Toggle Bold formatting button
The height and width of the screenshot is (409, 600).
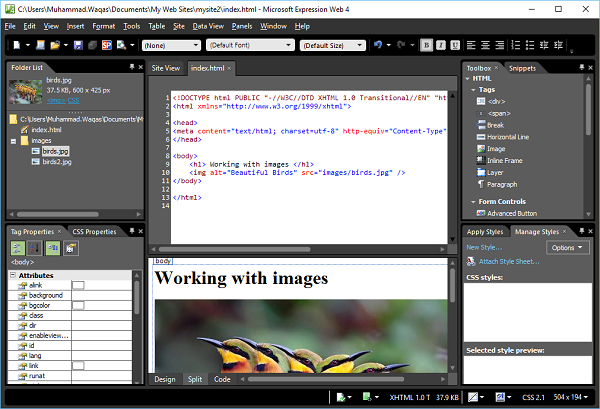(426, 45)
